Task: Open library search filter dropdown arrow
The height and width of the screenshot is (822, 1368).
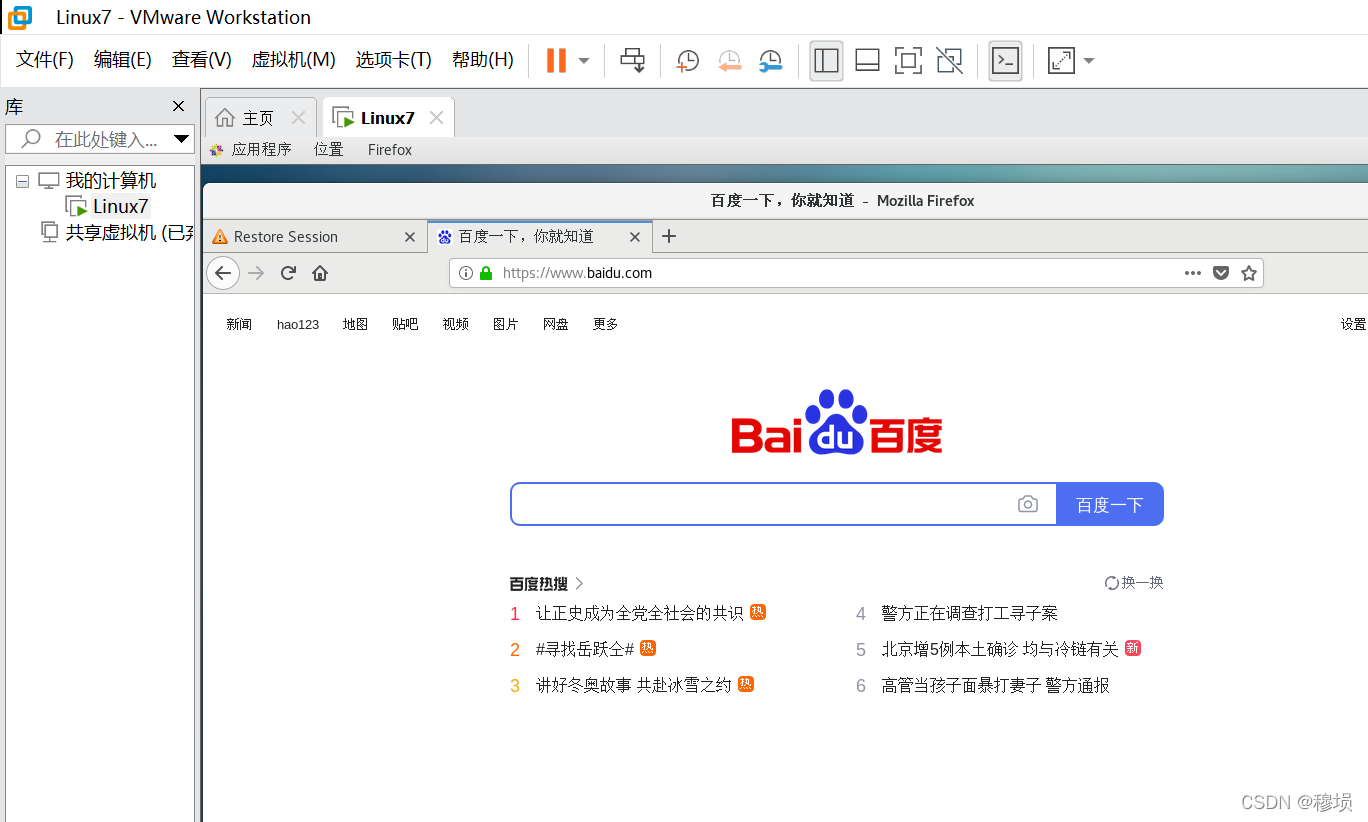Action: coord(182,139)
